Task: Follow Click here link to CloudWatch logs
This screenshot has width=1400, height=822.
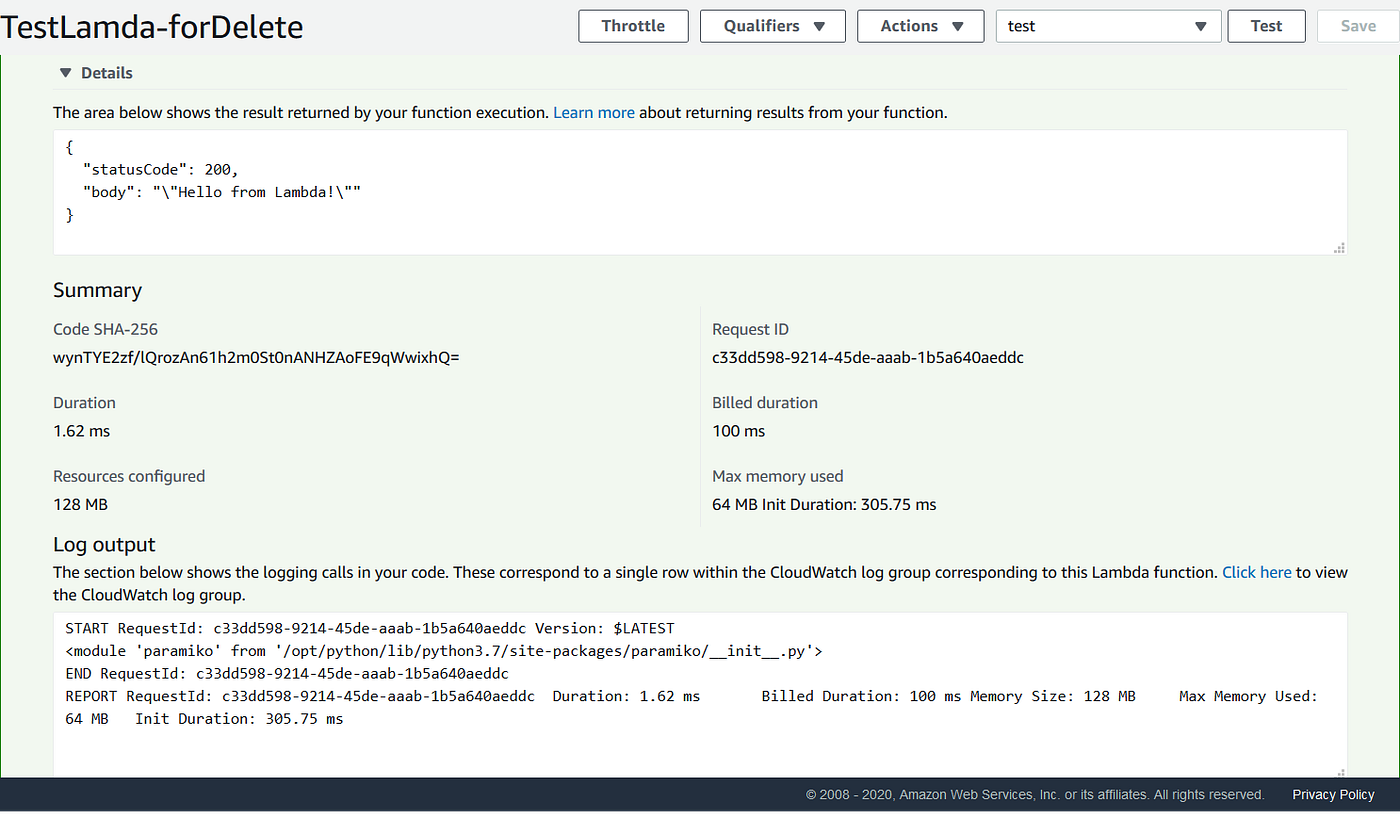Action: [1257, 573]
